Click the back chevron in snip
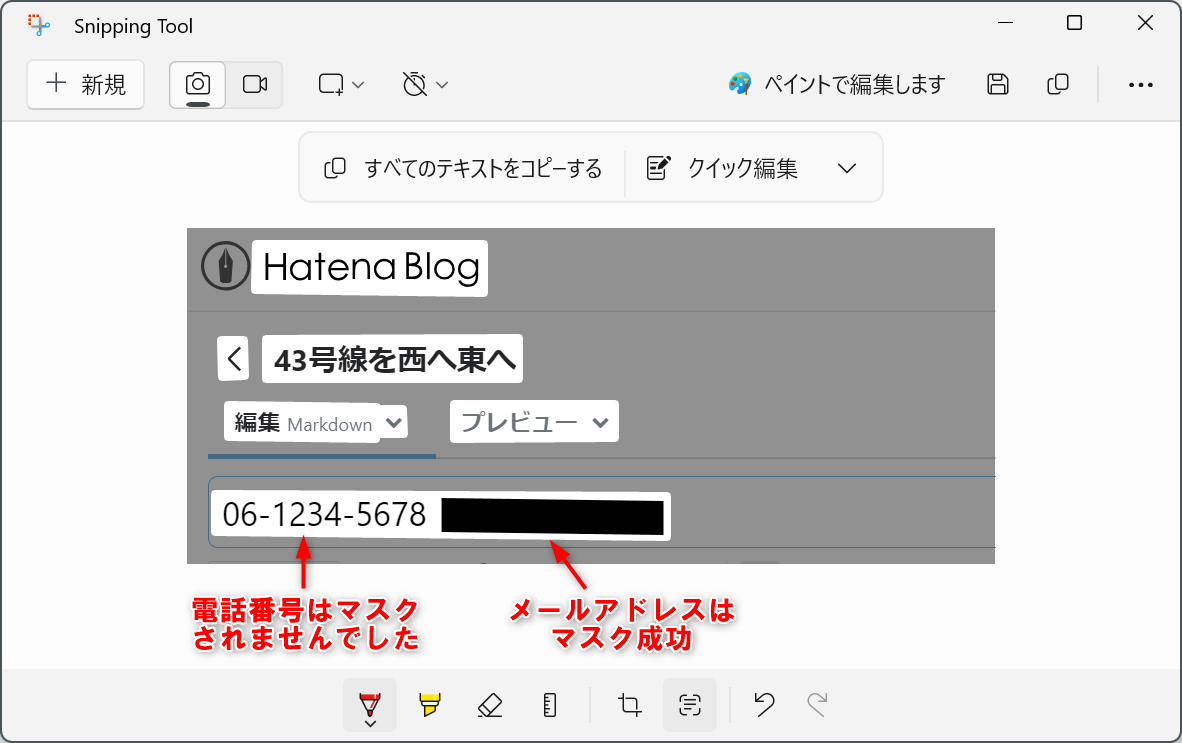Viewport: 1182px width, 743px height. click(234, 359)
